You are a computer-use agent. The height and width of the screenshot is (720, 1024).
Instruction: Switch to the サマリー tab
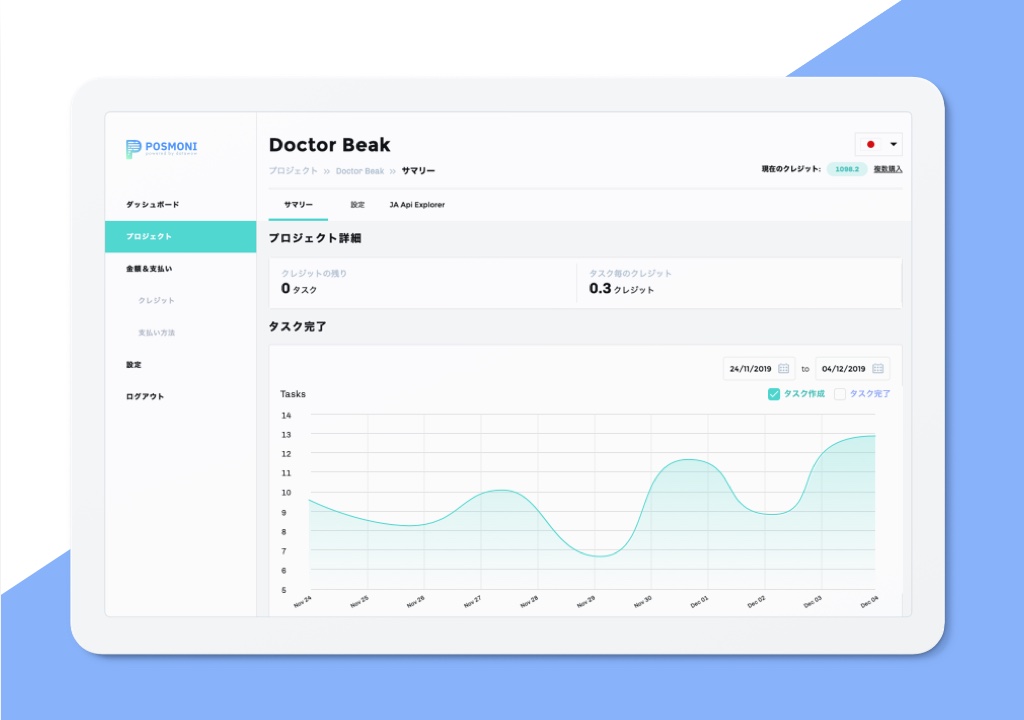pos(298,205)
